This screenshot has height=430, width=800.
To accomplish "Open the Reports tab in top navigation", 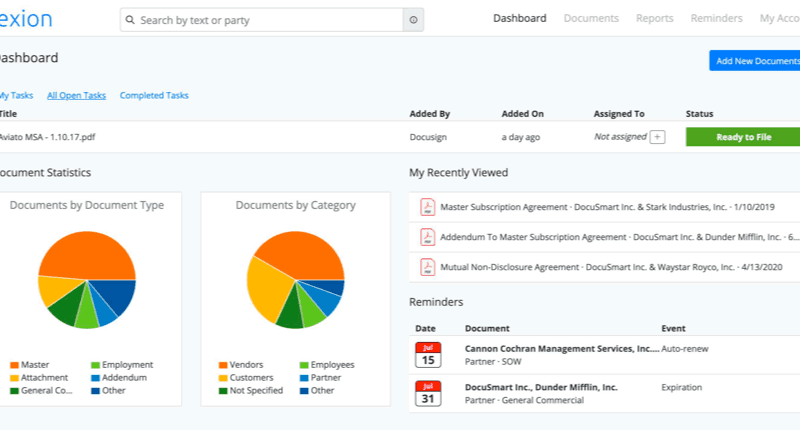I will coord(654,18).
